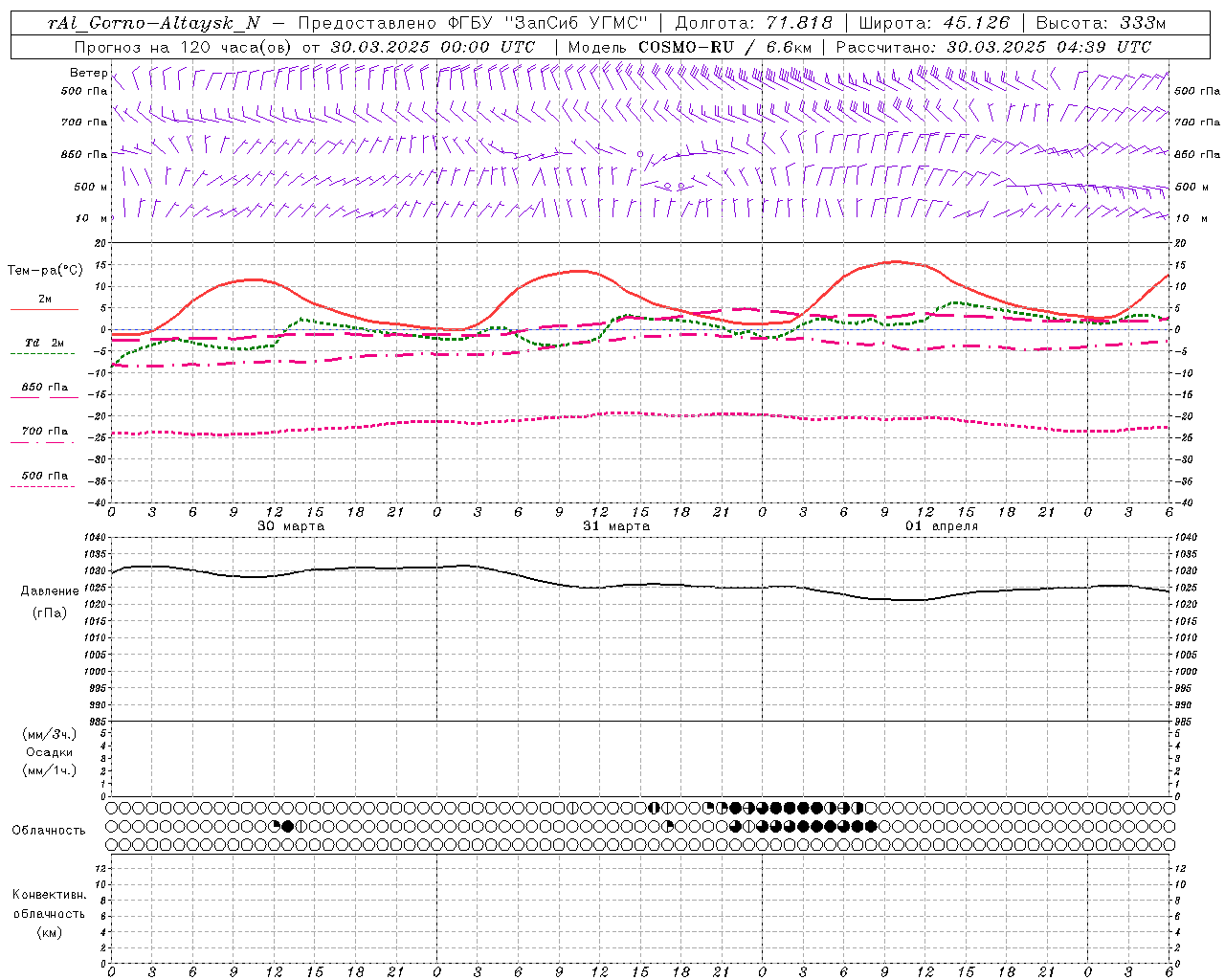
Task: Click the 01 апреля date label
Action: tap(942, 526)
